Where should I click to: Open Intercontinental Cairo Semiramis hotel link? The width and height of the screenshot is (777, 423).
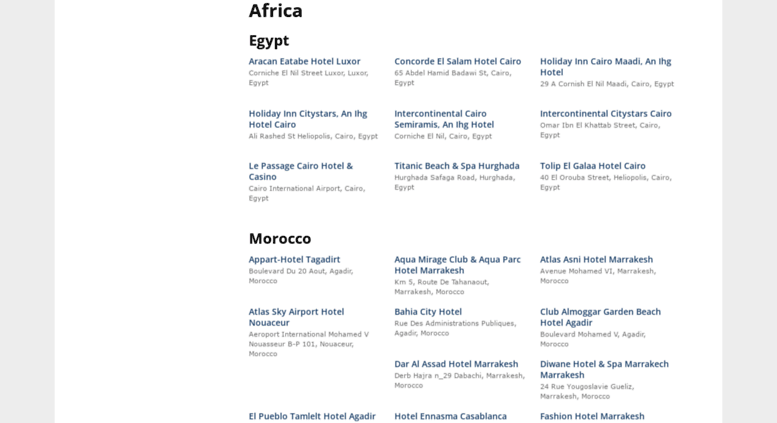(x=444, y=119)
